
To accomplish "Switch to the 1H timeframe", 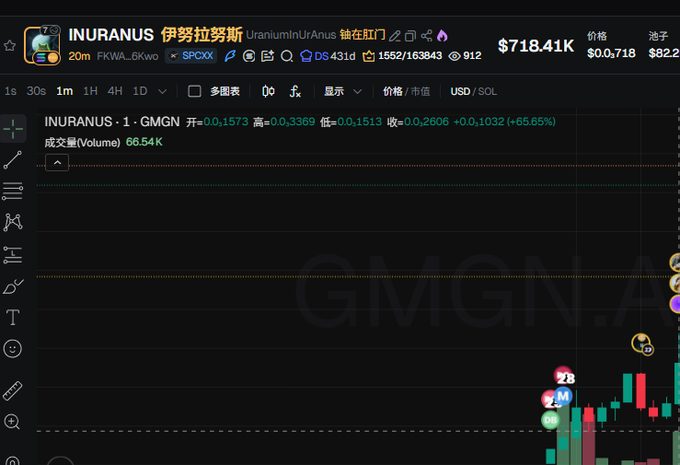I will (x=90, y=91).
